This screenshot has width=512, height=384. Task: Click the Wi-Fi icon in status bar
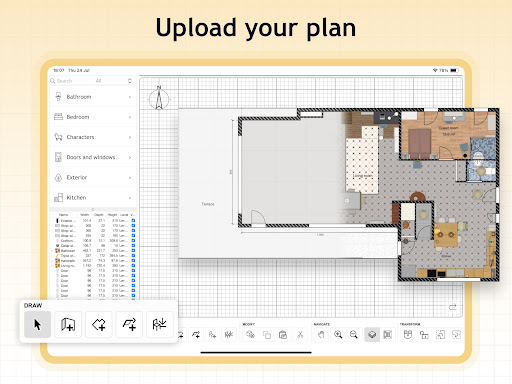pyautogui.click(x=435, y=70)
